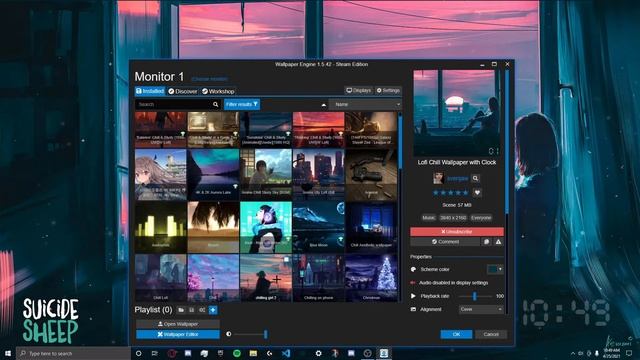640x360 pixels.
Task: Click the taskbar Settings gear icon
Action: (318, 353)
